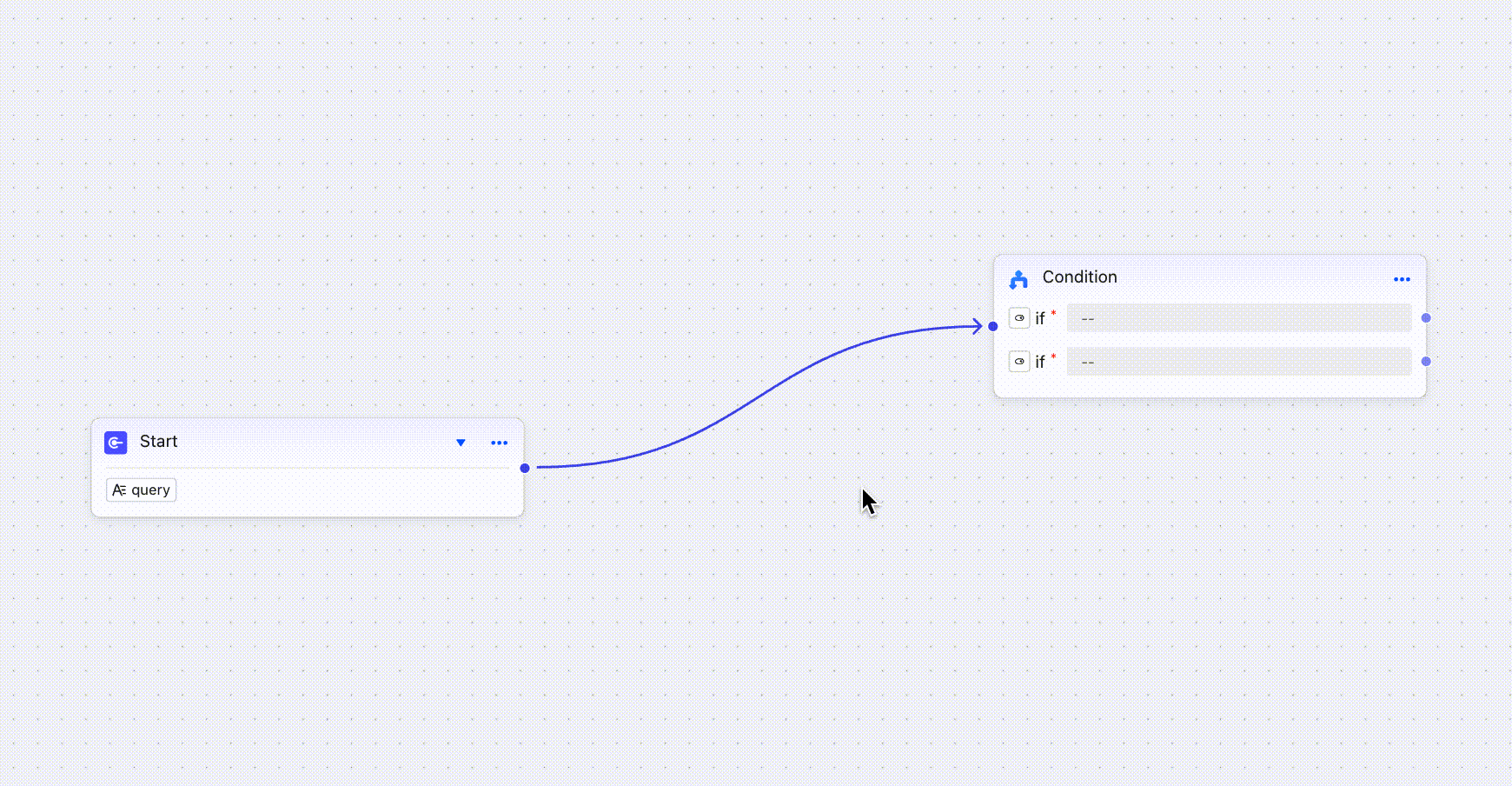Select the Condition node title

(1079, 277)
